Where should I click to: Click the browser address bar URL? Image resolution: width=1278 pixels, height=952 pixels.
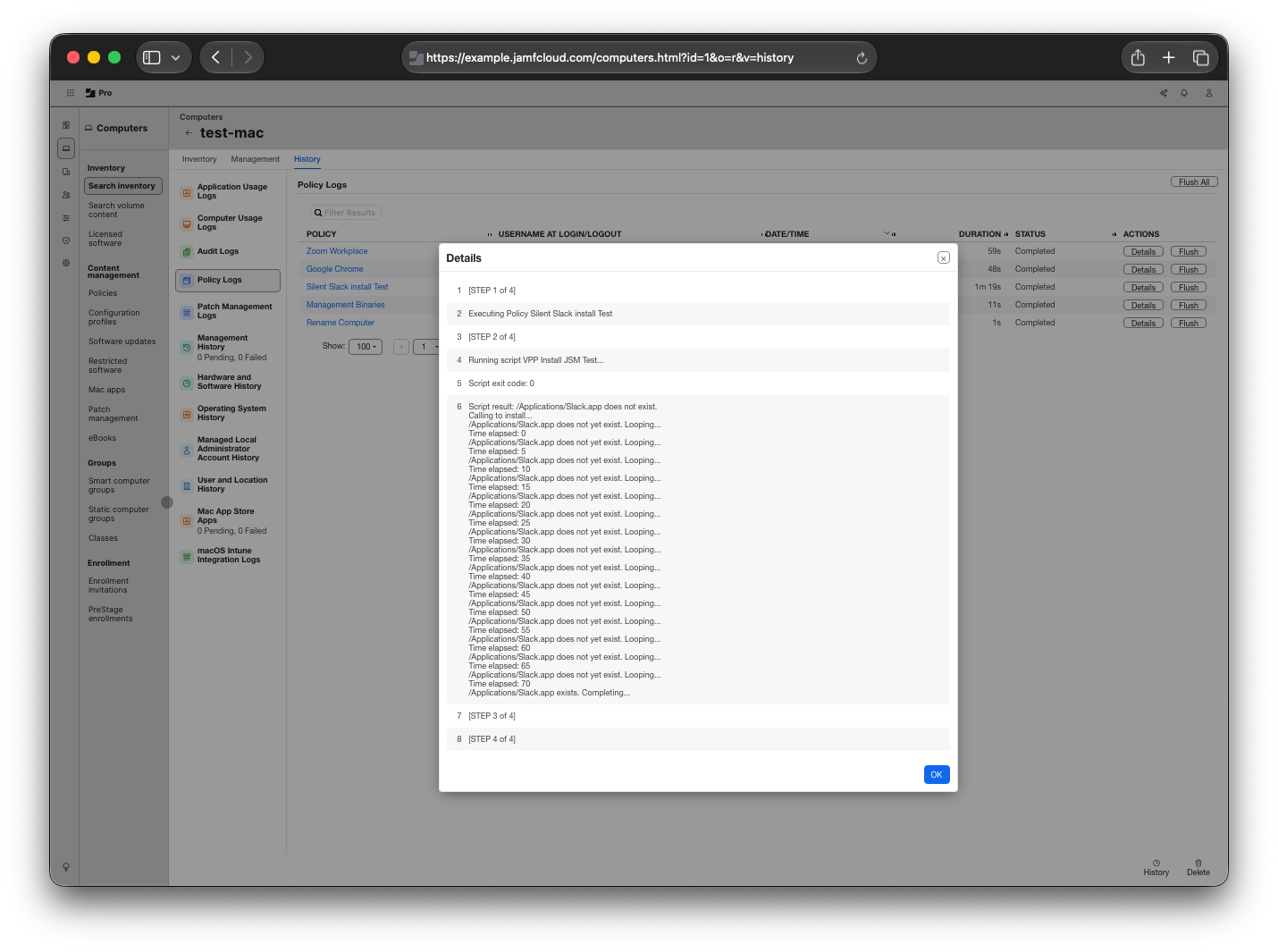click(610, 58)
